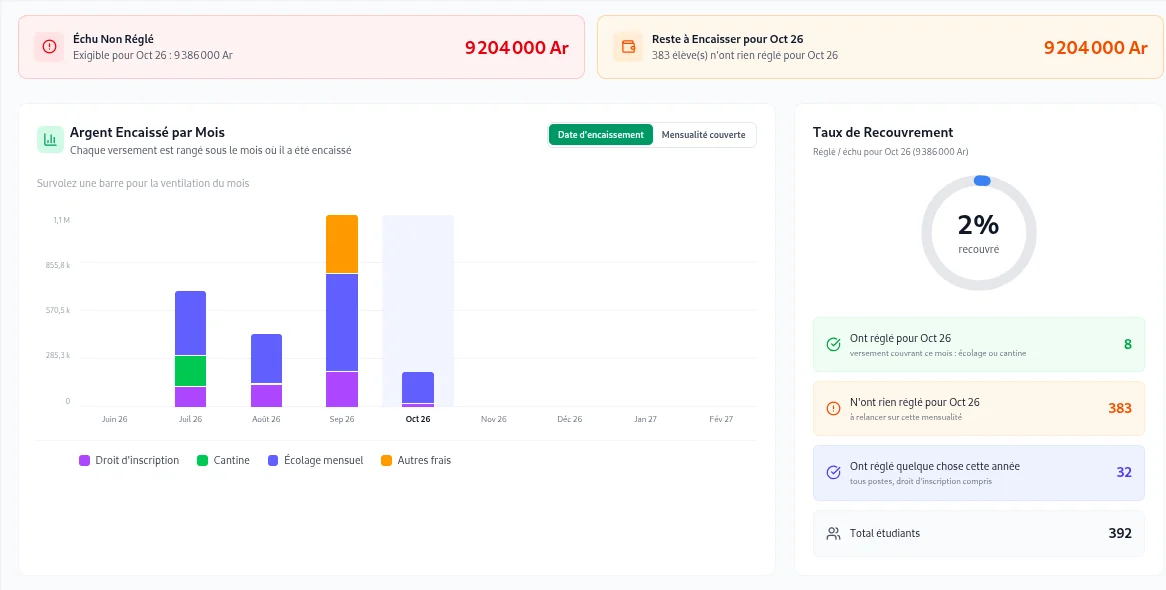Click the Taux de Recouvrement heading
The image size is (1166, 590).
tap(883, 132)
